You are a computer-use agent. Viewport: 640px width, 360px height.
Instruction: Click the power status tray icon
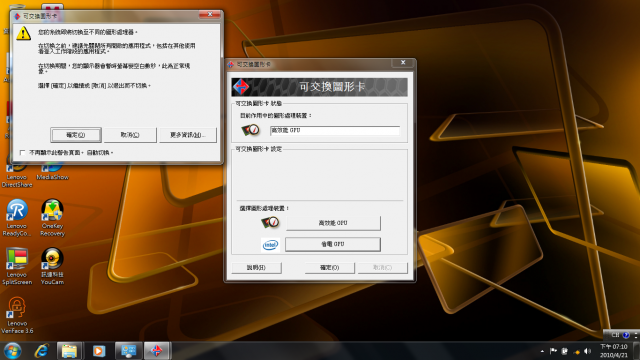tap(565, 351)
